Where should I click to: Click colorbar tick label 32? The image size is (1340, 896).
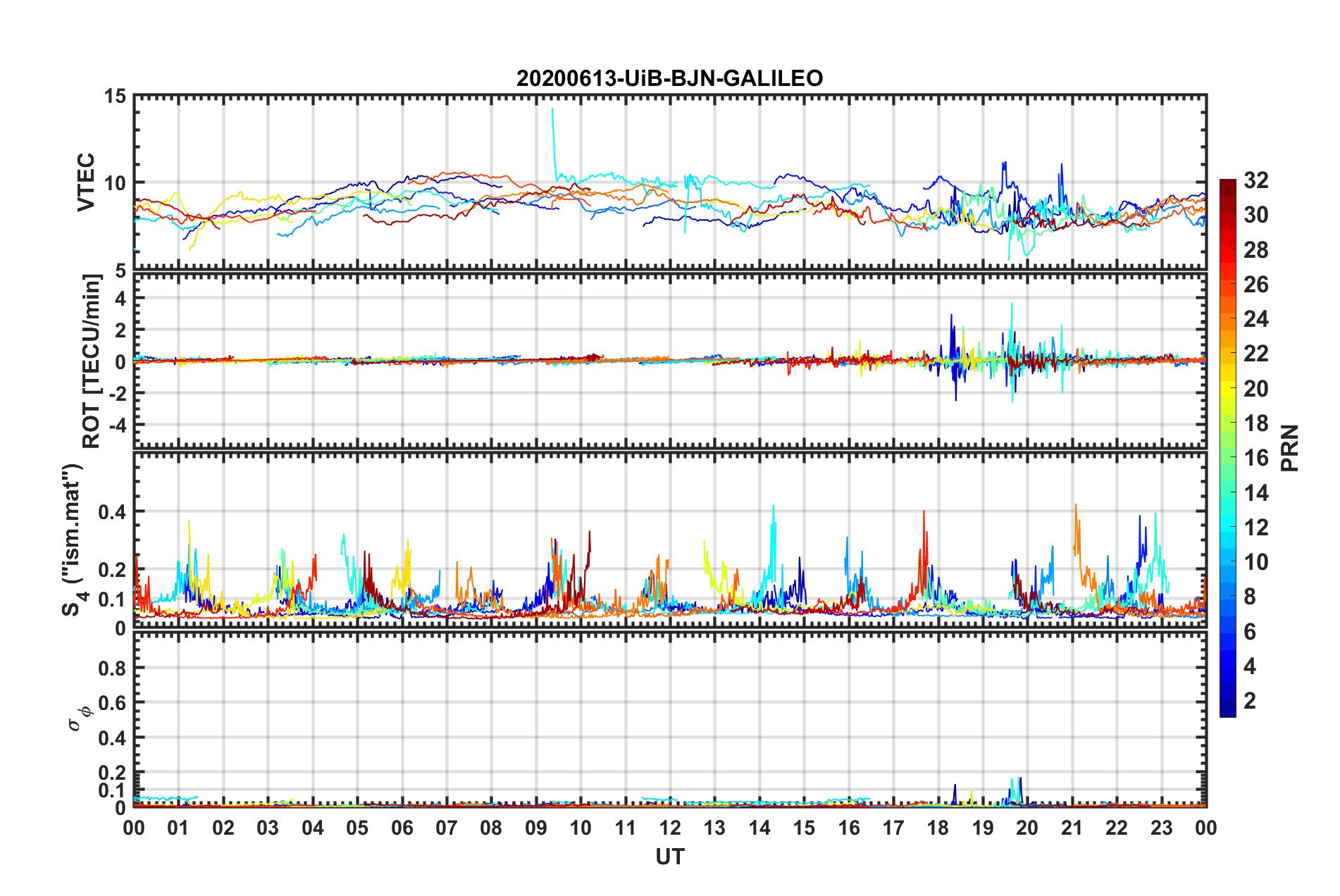point(1255,180)
